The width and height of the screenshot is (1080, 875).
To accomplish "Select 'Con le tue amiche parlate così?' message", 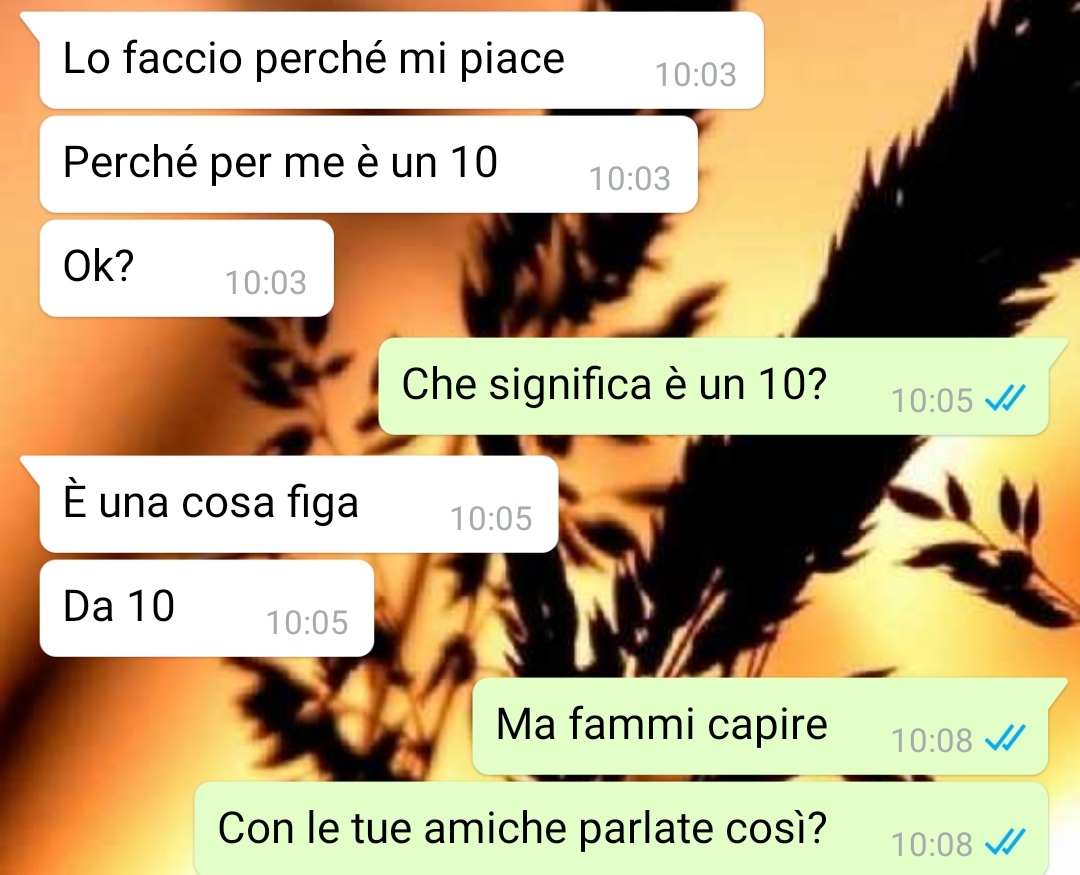I will [x=621, y=828].
